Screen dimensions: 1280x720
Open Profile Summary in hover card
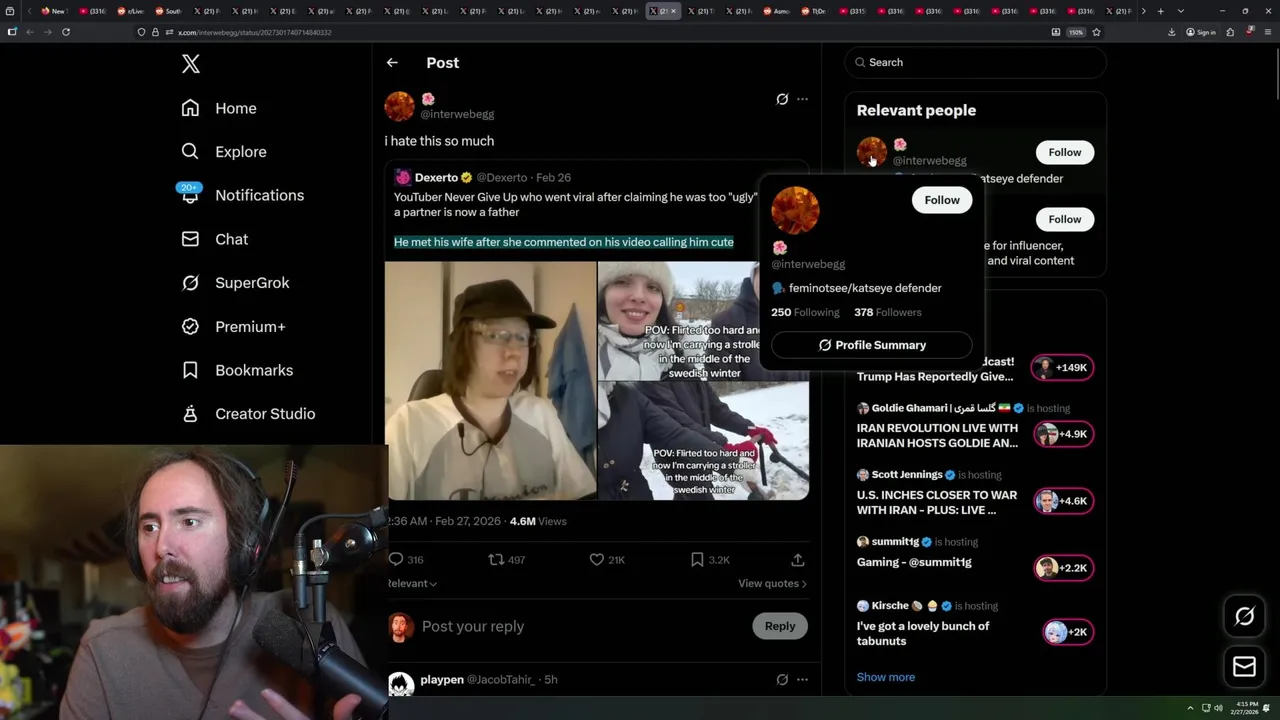pyautogui.click(x=872, y=345)
